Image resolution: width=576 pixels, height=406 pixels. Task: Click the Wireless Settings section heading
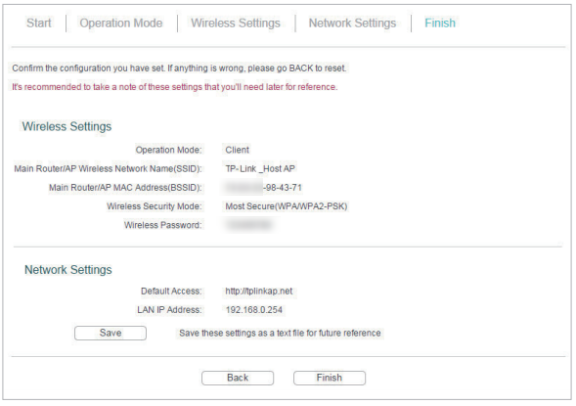tap(66, 126)
